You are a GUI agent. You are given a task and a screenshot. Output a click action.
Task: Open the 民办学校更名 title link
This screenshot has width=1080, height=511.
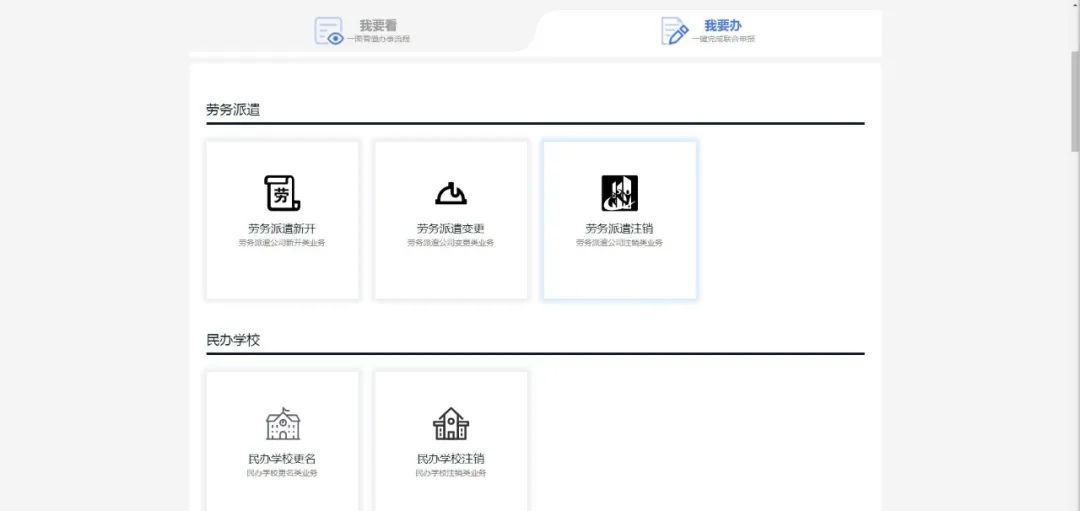click(282, 459)
